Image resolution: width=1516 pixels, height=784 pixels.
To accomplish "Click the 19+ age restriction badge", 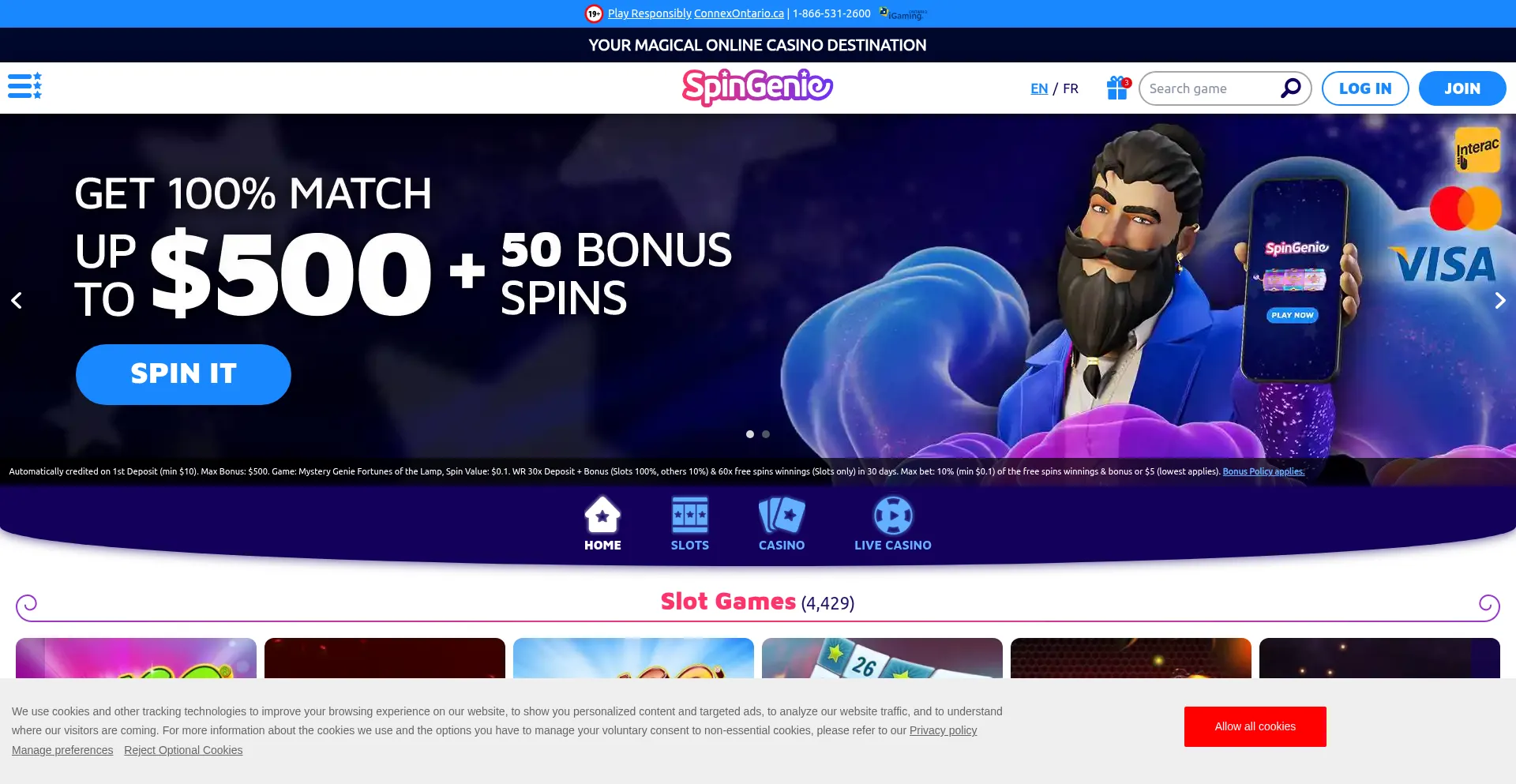I will 594,13.
